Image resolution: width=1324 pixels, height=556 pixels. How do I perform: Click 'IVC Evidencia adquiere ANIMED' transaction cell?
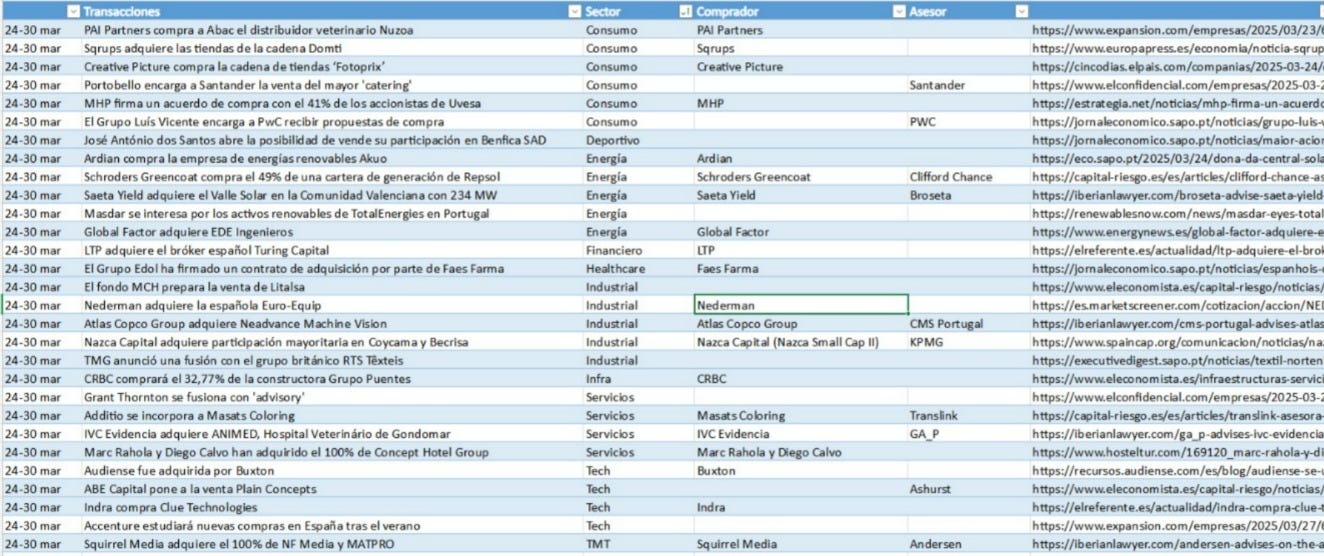coord(332,434)
